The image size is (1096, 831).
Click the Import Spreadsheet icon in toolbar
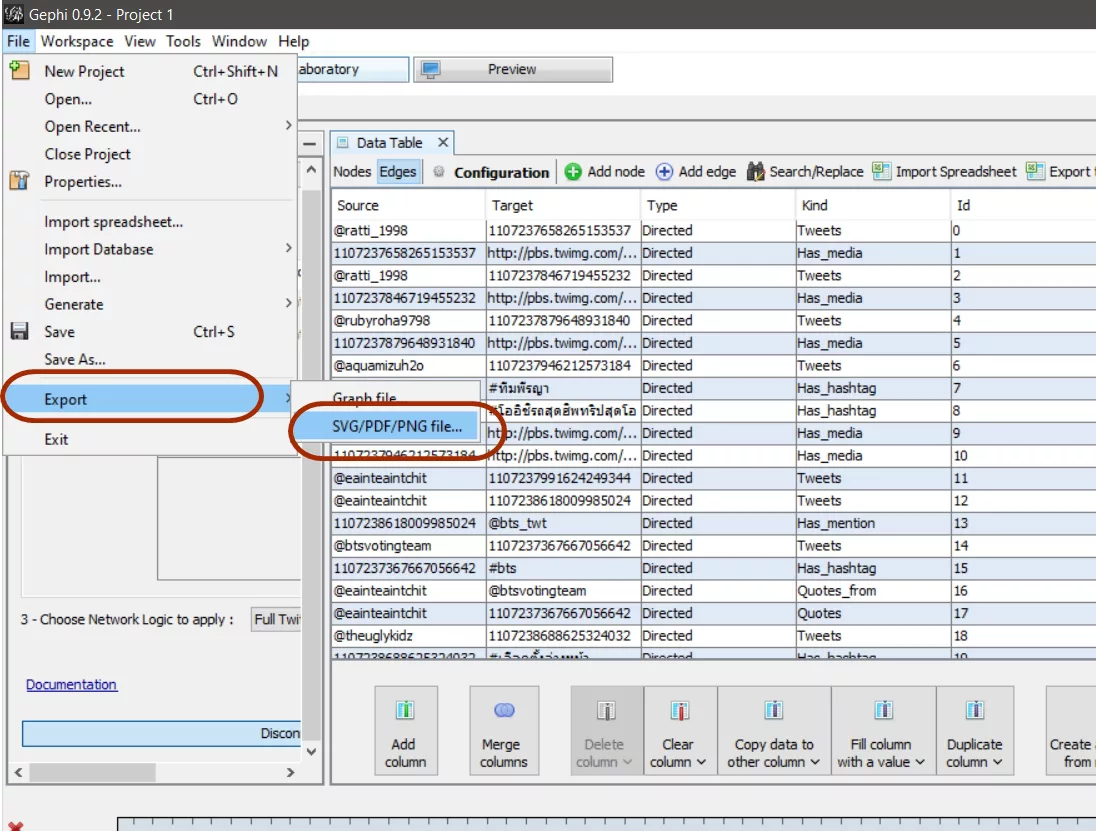pos(881,171)
